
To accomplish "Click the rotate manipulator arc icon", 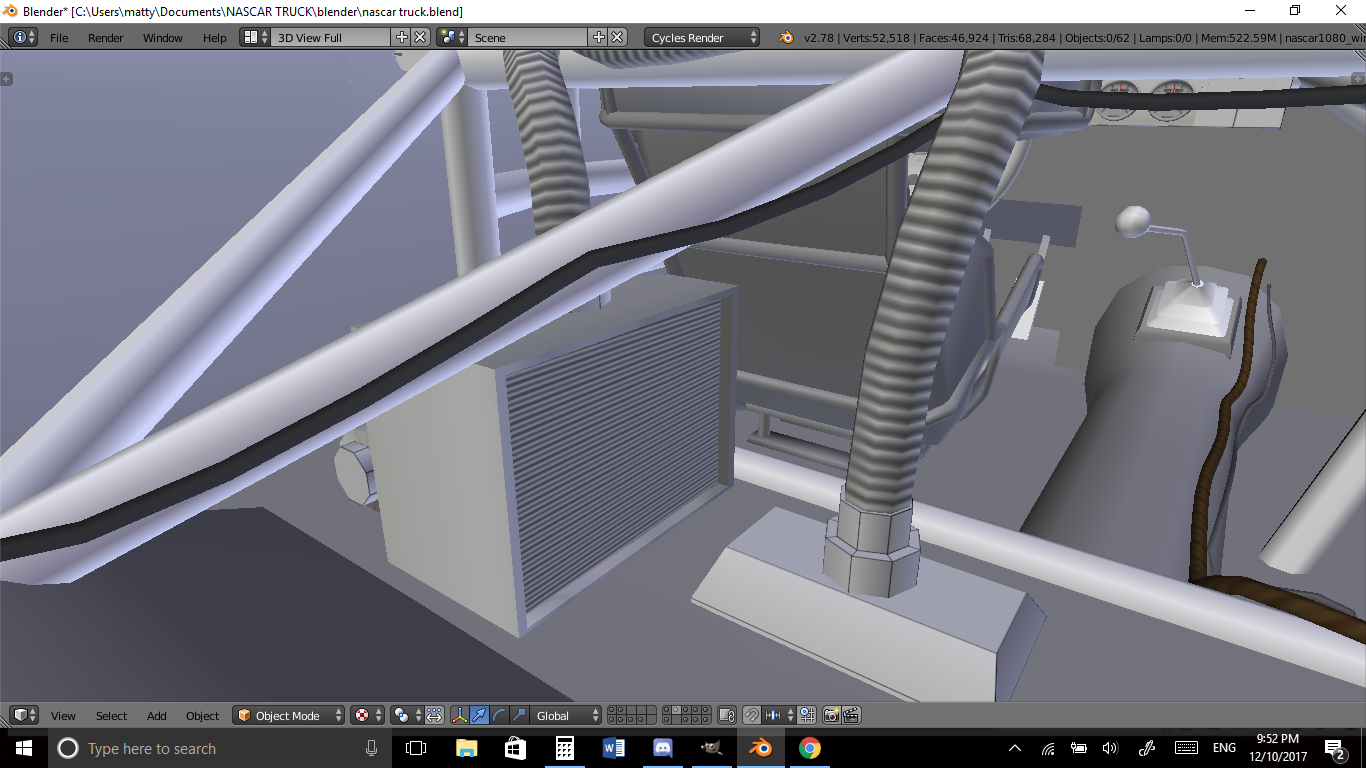I will tap(499, 715).
